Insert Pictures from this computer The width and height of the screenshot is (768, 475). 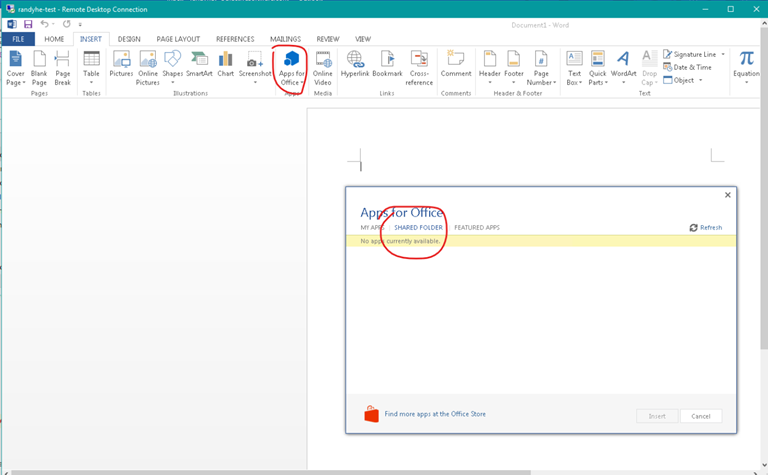121,64
